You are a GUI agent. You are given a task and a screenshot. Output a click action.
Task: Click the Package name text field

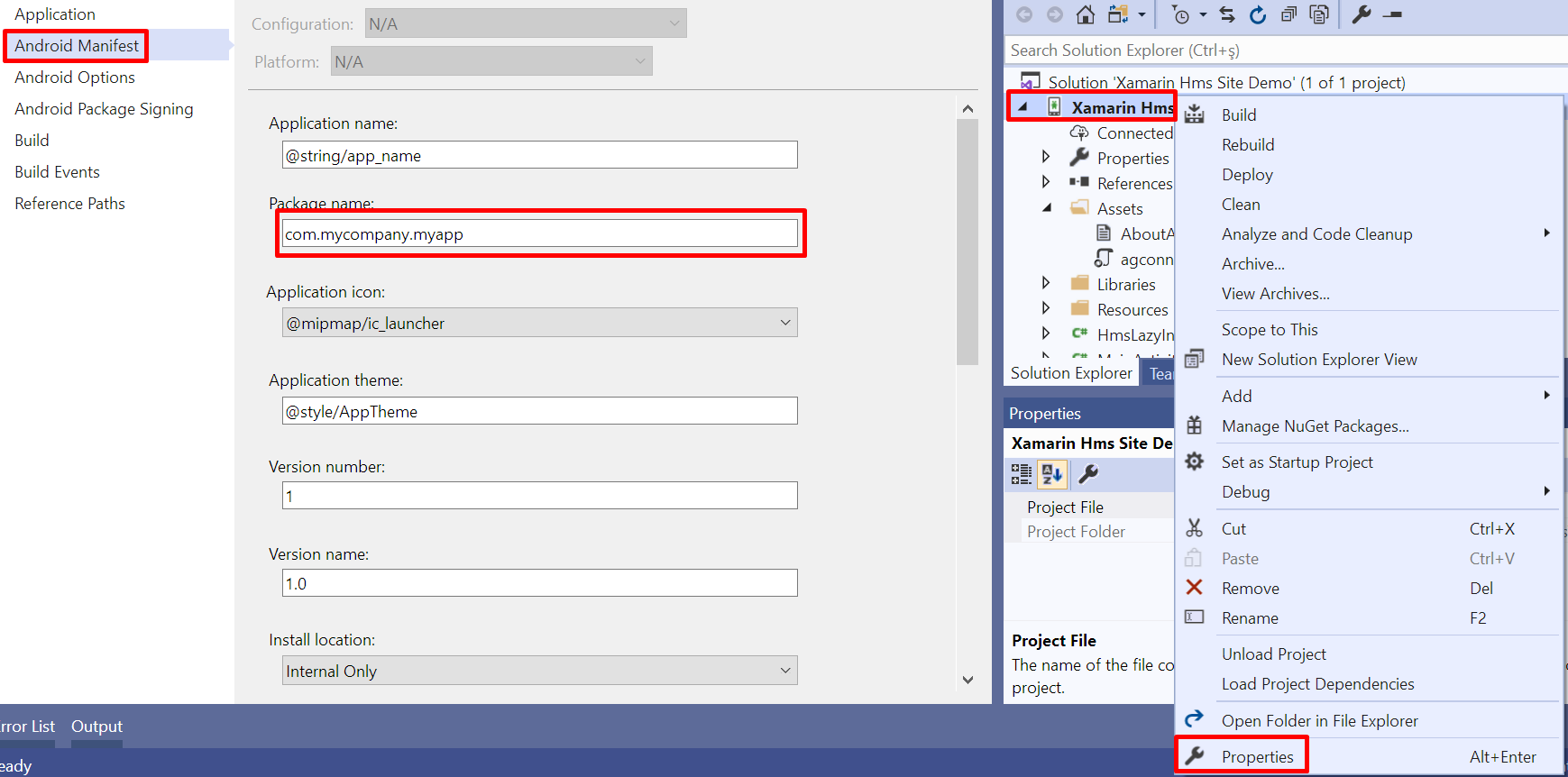[539, 234]
